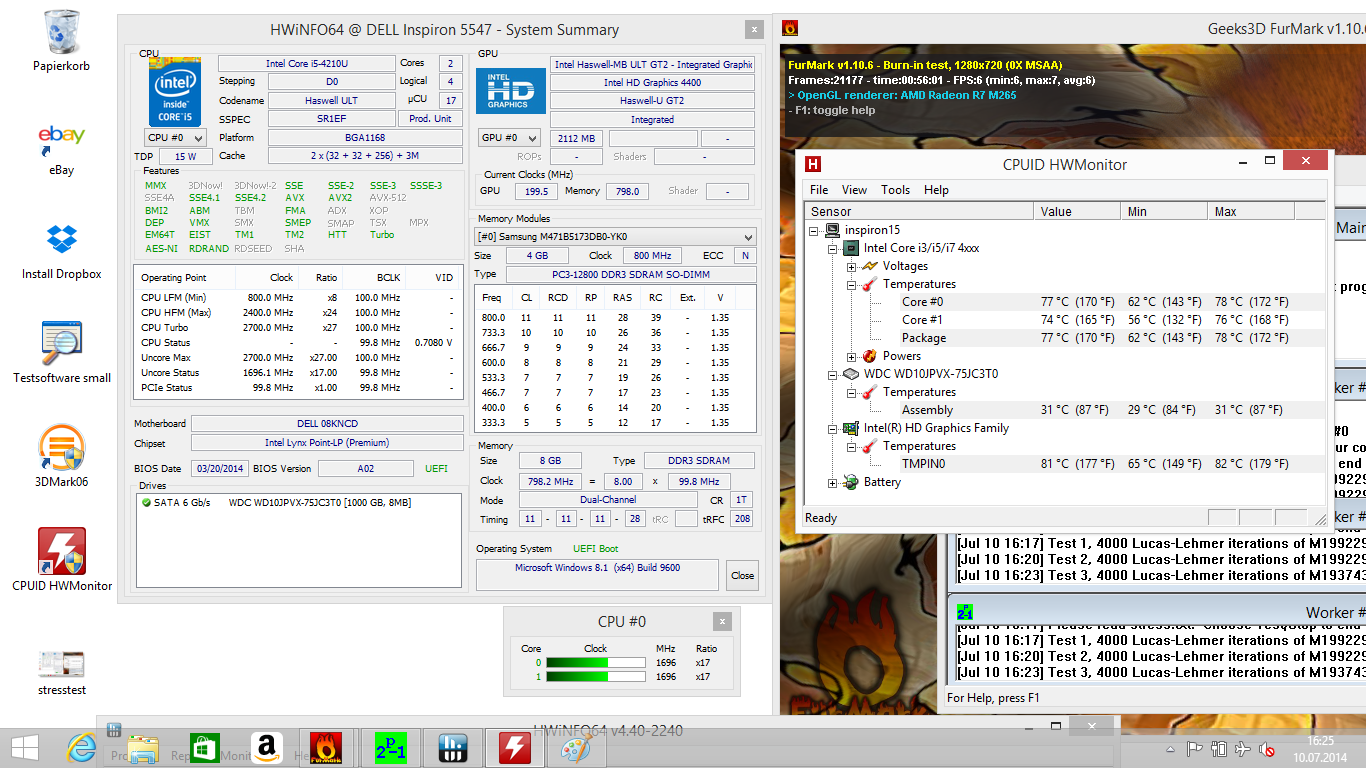Image resolution: width=1366 pixels, height=768 pixels.
Task: Open the GPU #0 selector dropdown in HWiNFO64
Action: coord(509,138)
